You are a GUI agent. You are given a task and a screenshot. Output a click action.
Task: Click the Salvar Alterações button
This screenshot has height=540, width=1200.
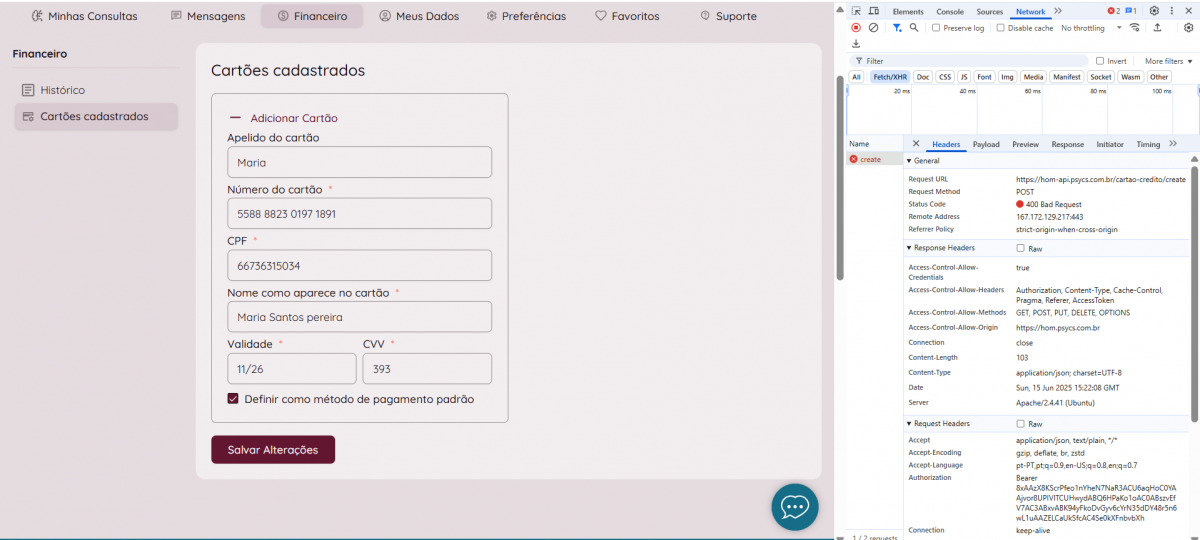[x=272, y=450]
